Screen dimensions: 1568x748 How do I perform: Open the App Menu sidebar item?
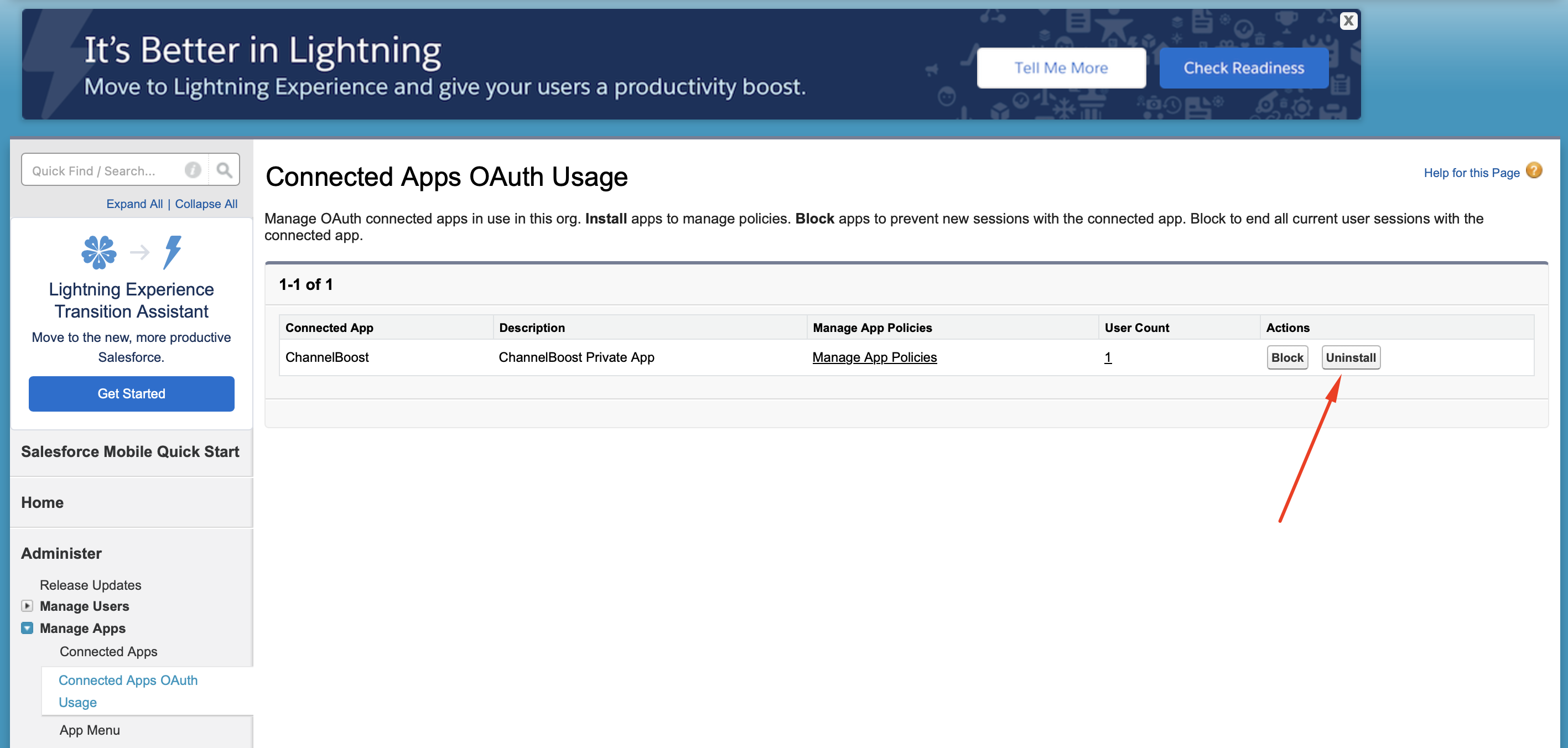coord(90,730)
